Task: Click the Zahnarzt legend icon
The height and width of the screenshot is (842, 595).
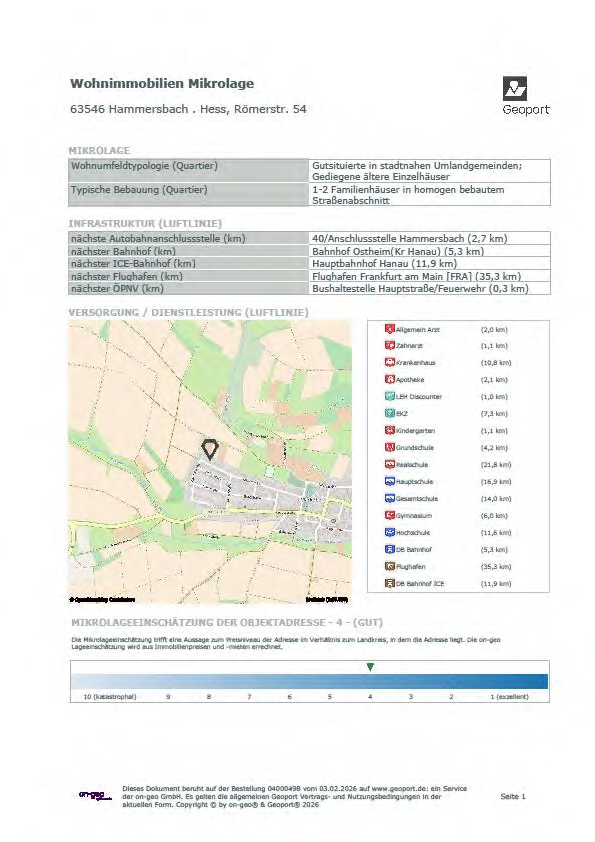Action: point(390,345)
